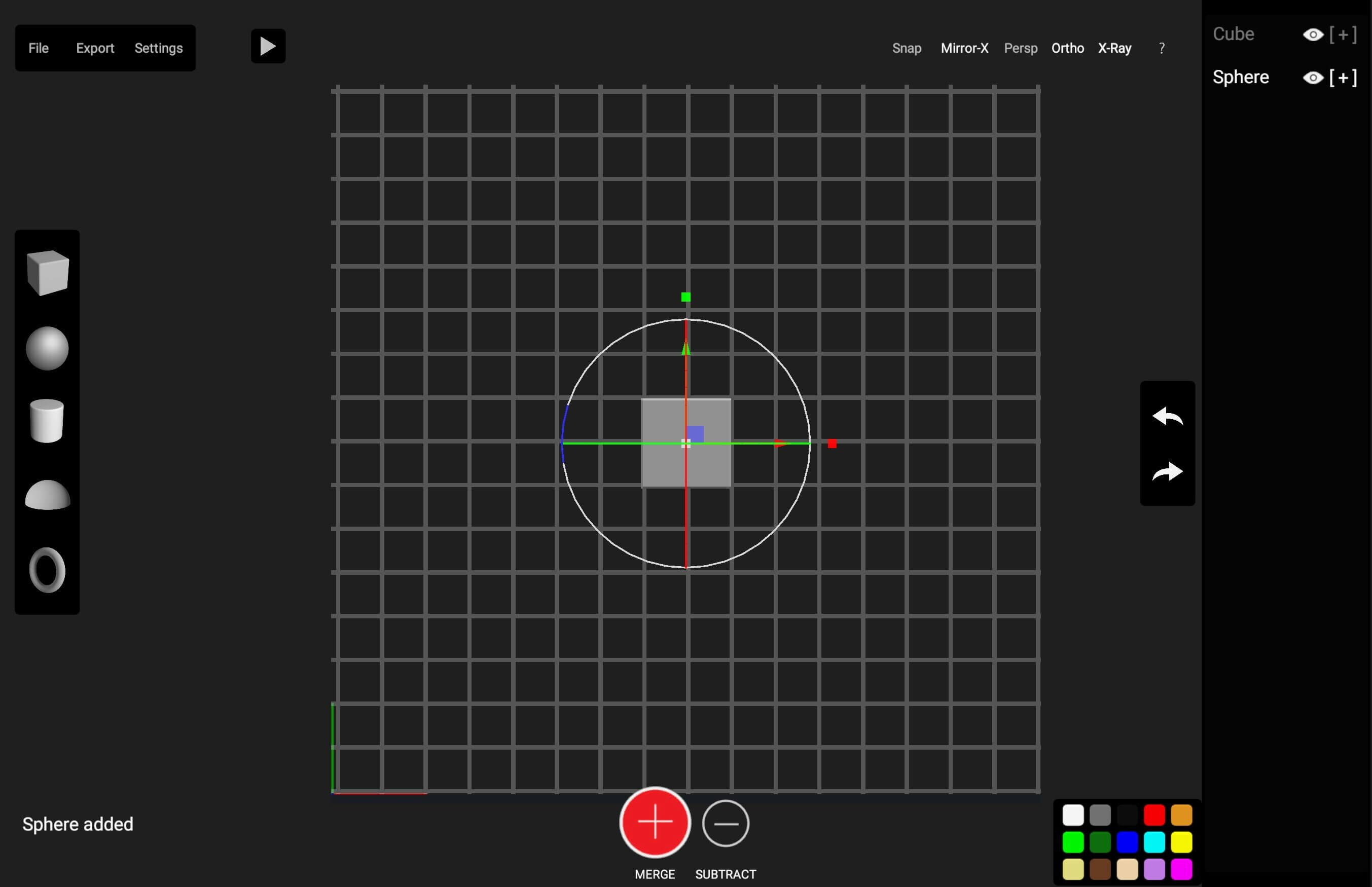Pick the pale khaki color swatch
Image resolution: width=1372 pixels, height=887 pixels.
pyautogui.click(x=1072, y=869)
